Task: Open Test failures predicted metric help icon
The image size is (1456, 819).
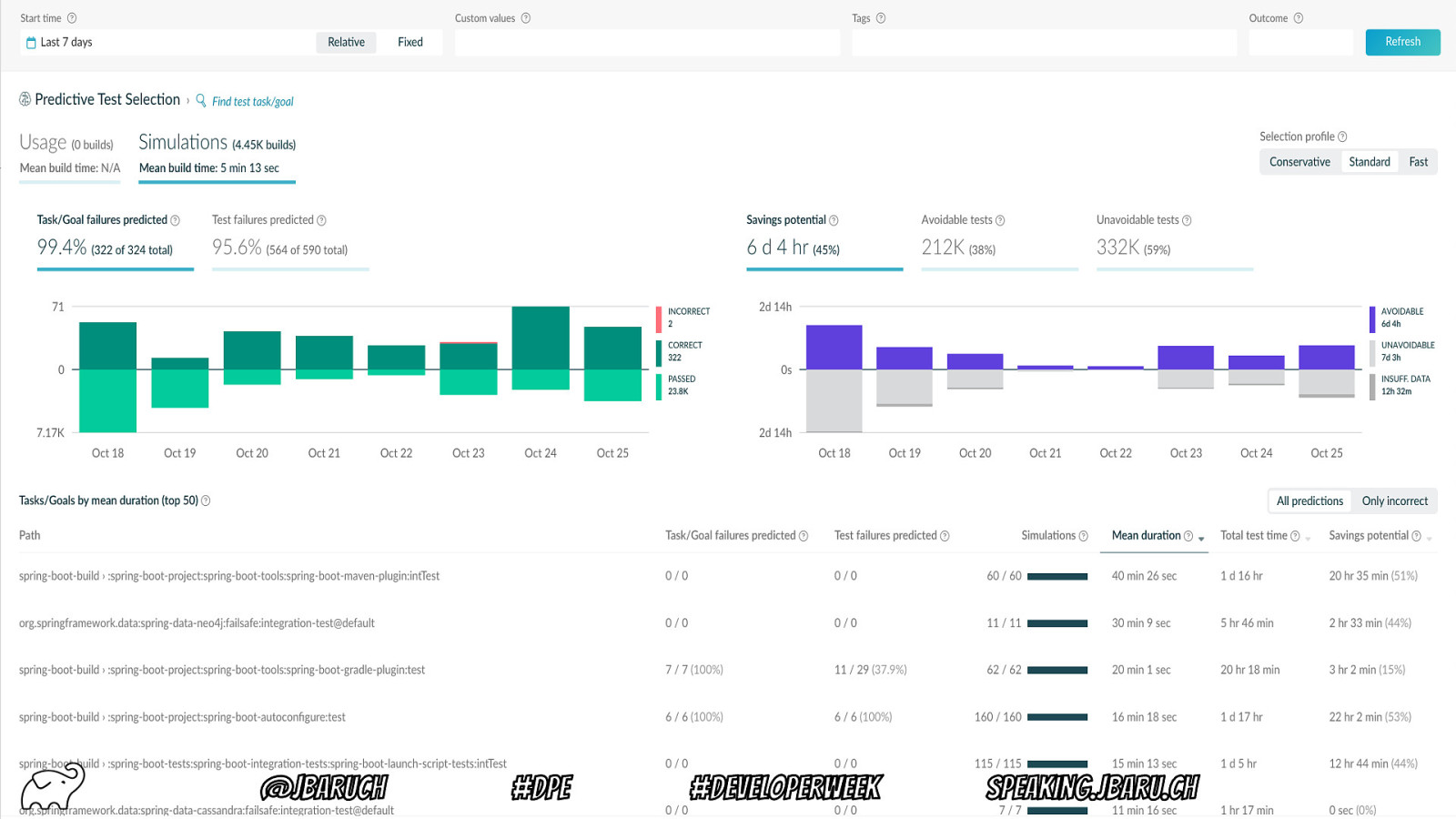Action: coord(321,220)
